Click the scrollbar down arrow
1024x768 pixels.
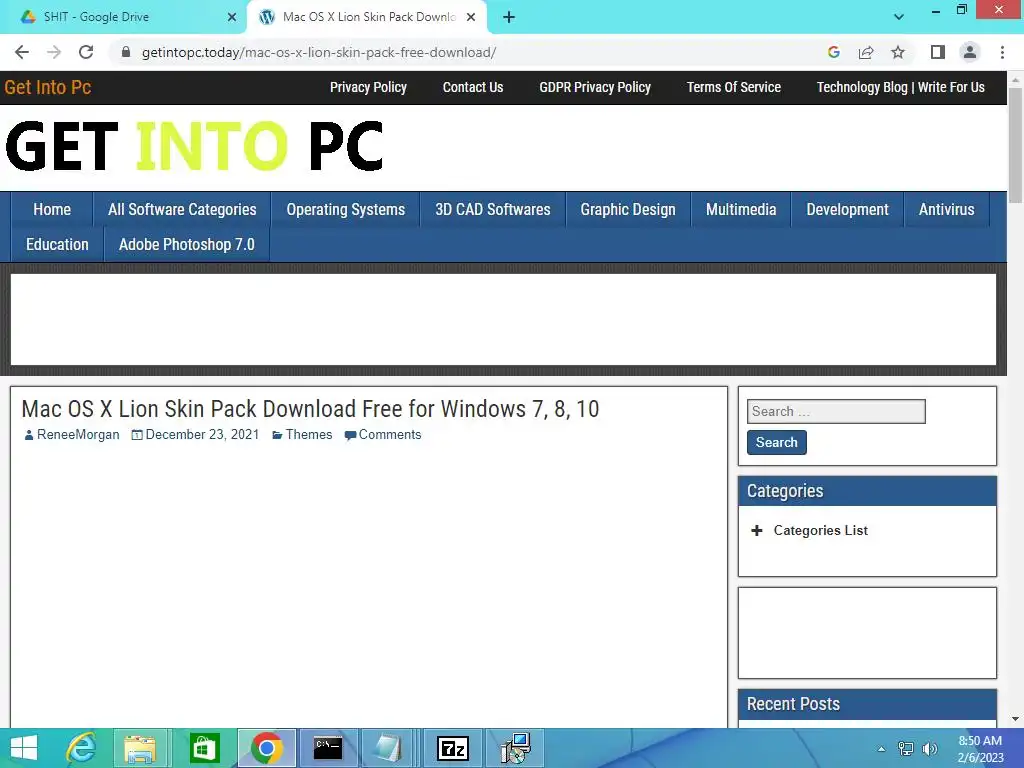pos(1015,719)
